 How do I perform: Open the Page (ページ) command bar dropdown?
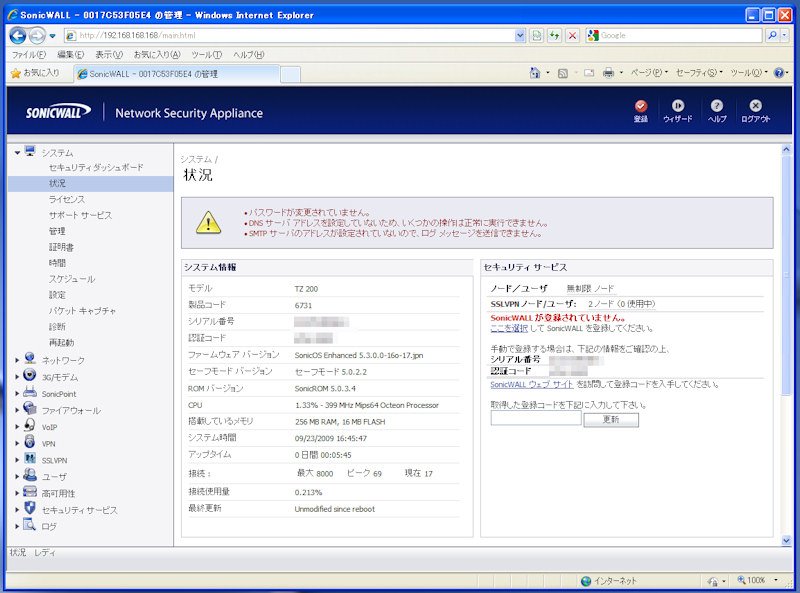(x=649, y=73)
